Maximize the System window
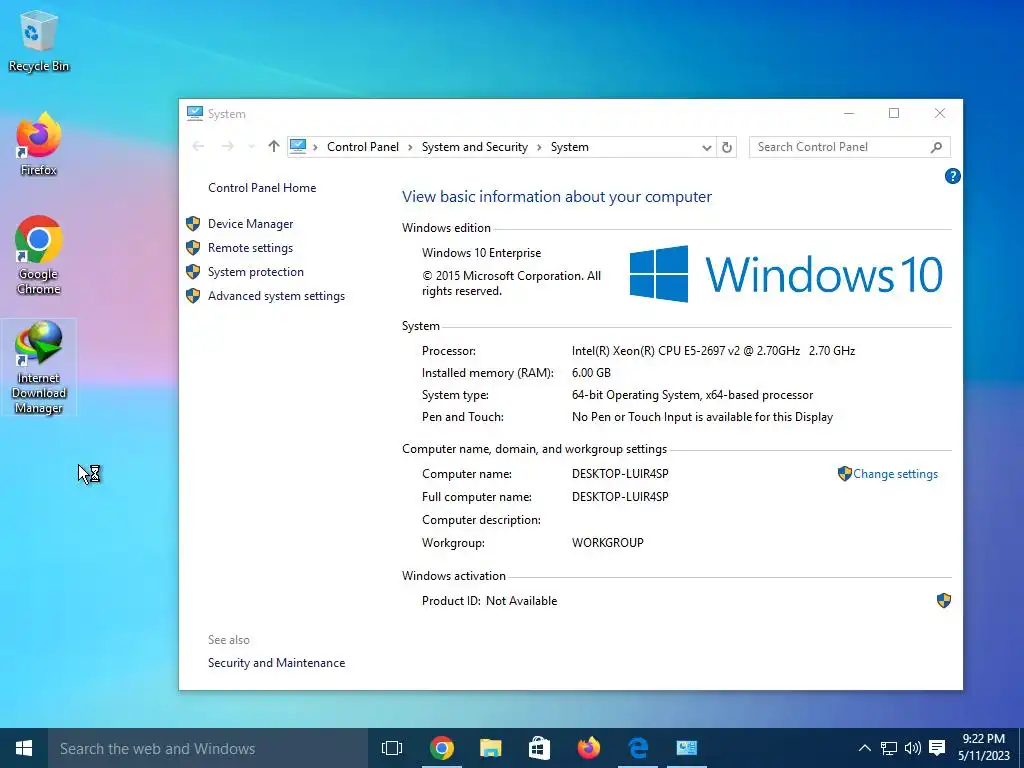The image size is (1024, 768). 894,114
